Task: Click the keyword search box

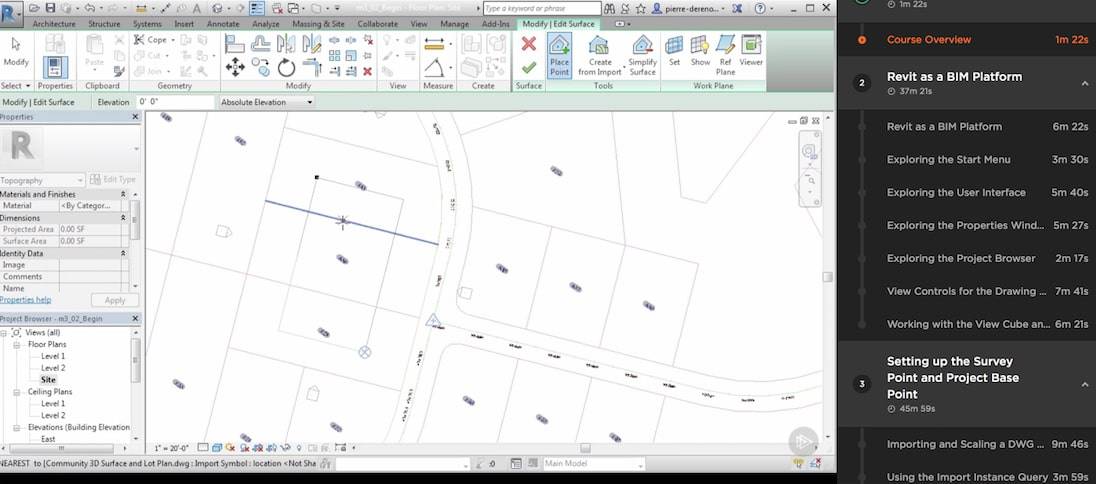Action: click(x=541, y=8)
